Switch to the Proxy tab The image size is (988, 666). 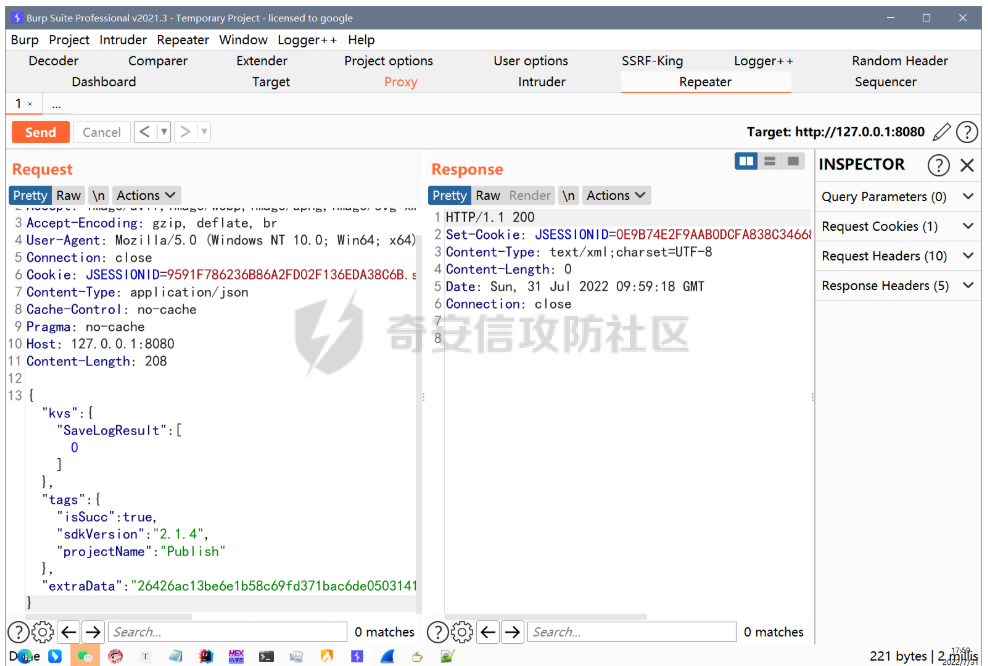401,82
